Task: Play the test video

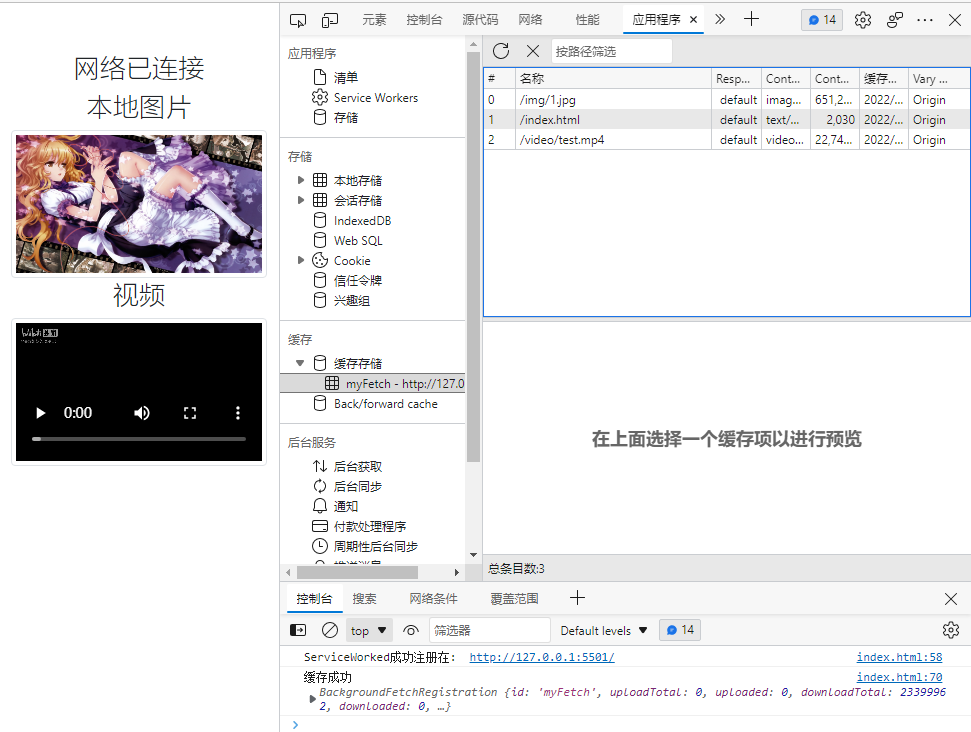Action: point(39,412)
